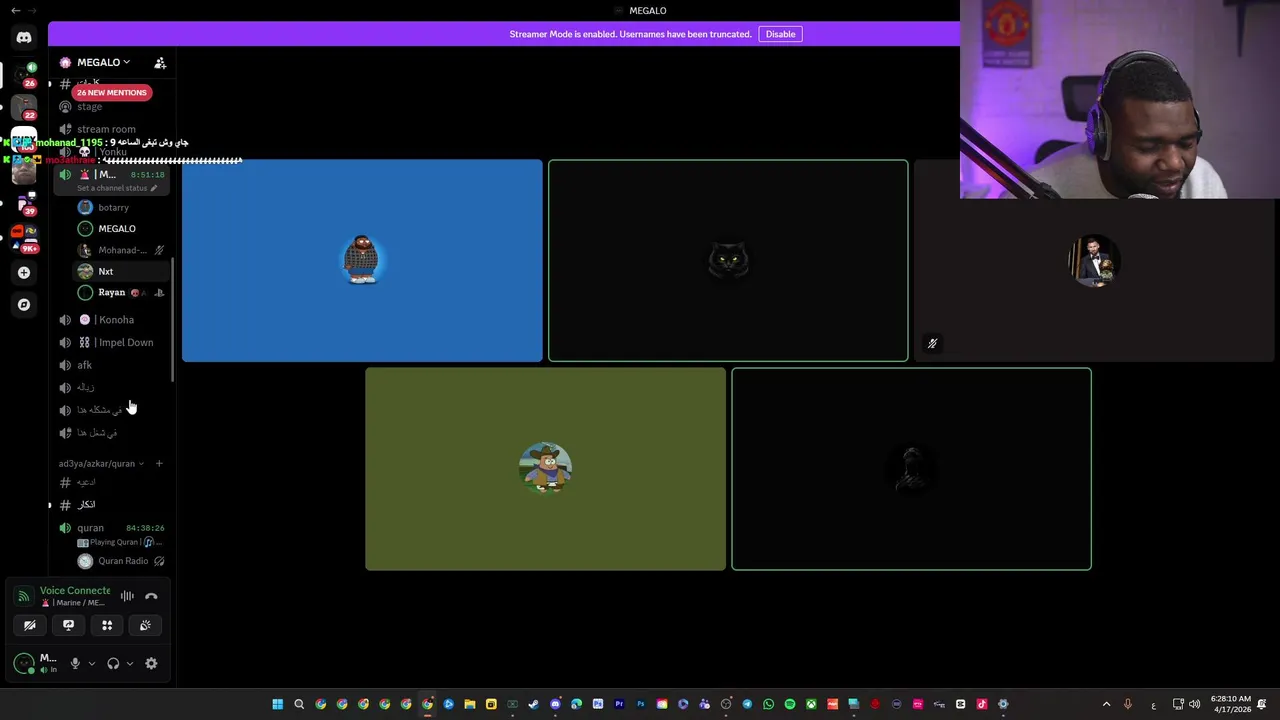1280x720 pixels.
Task: Open Spotify from the taskbar
Action: tap(790, 704)
